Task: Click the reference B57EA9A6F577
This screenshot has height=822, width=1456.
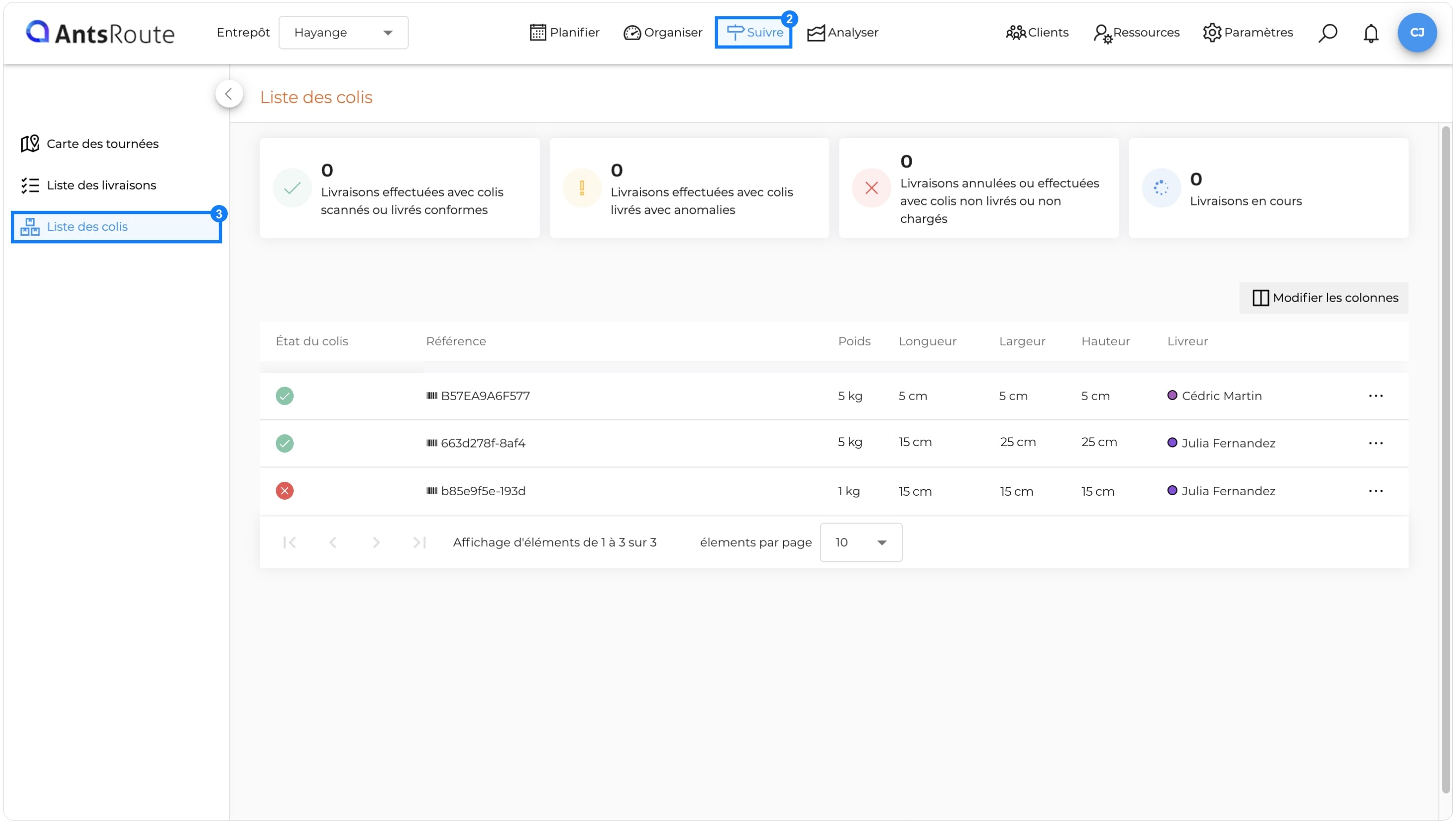Action: [x=485, y=396]
